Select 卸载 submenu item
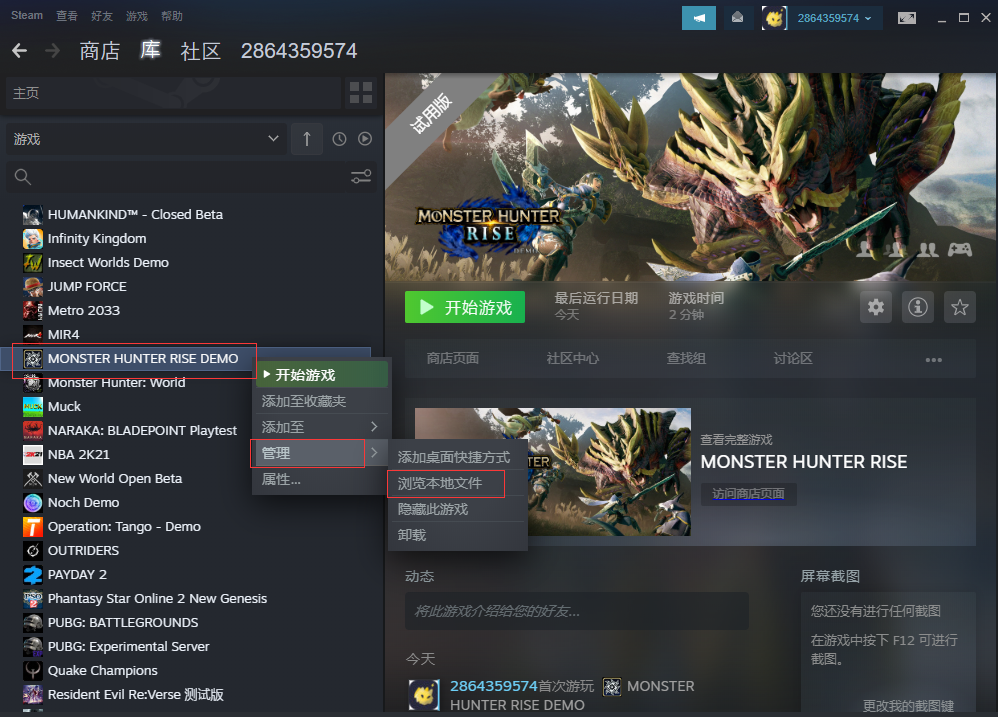998x717 pixels. pos(457,535)
